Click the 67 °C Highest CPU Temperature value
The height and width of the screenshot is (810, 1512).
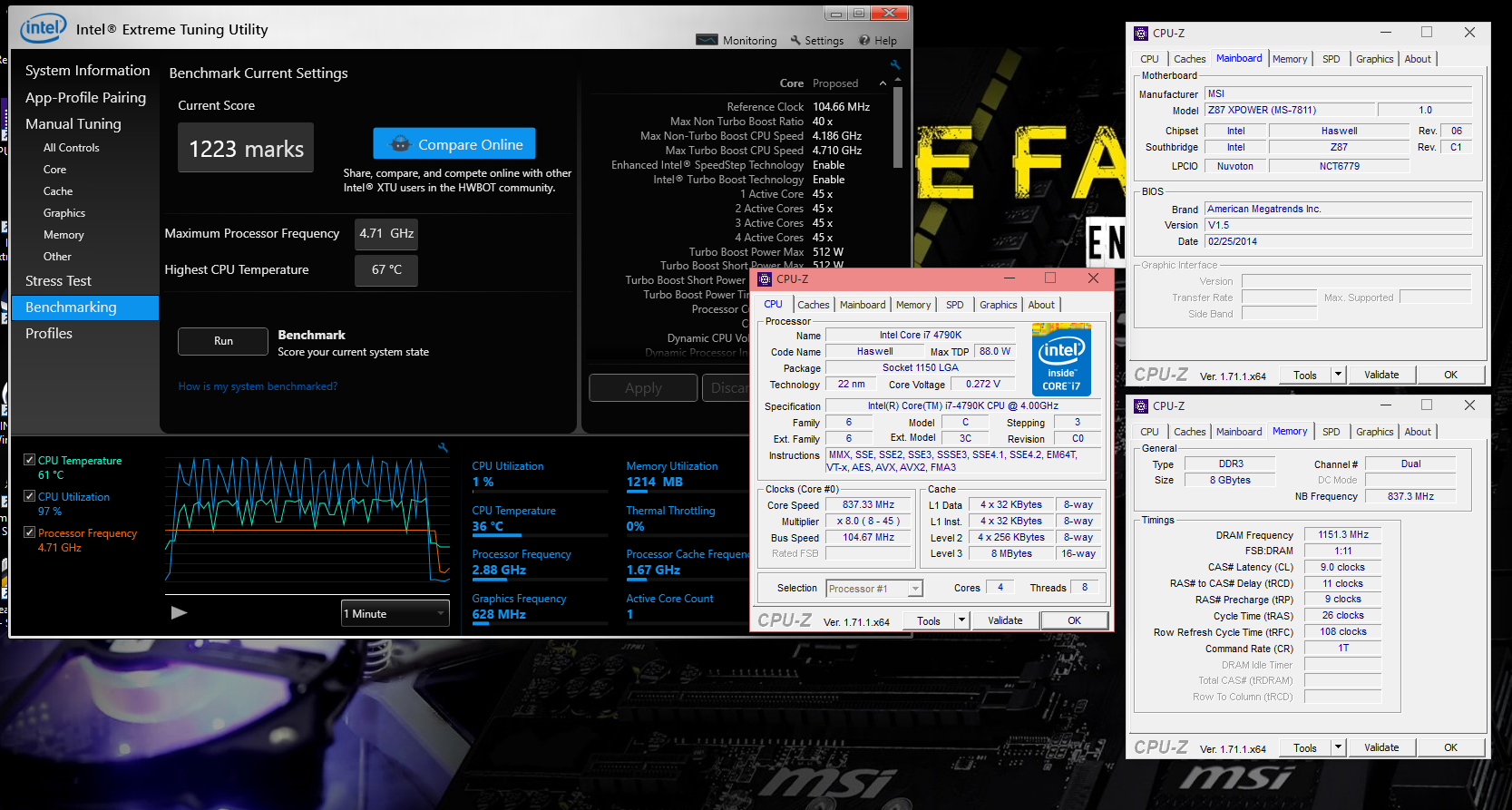click(386, 269)
